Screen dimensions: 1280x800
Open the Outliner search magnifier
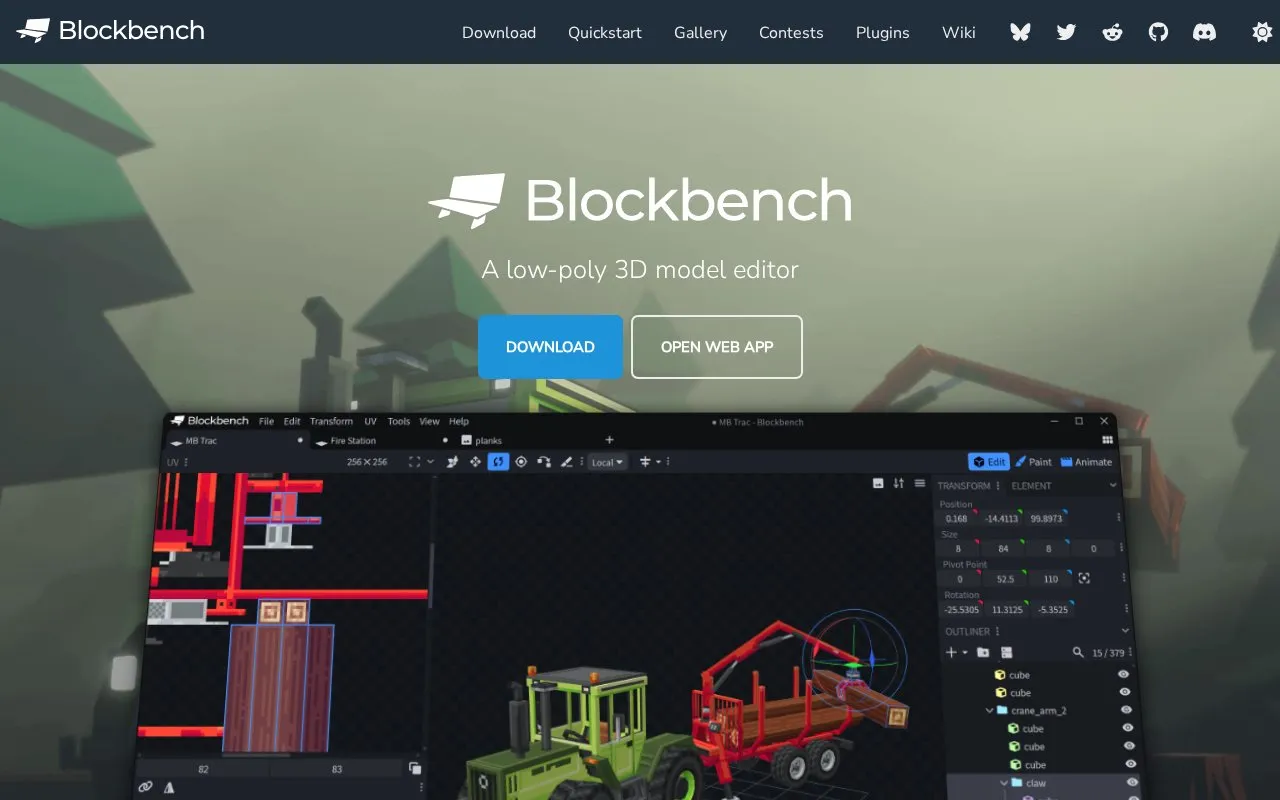(x=1078, y=652)
